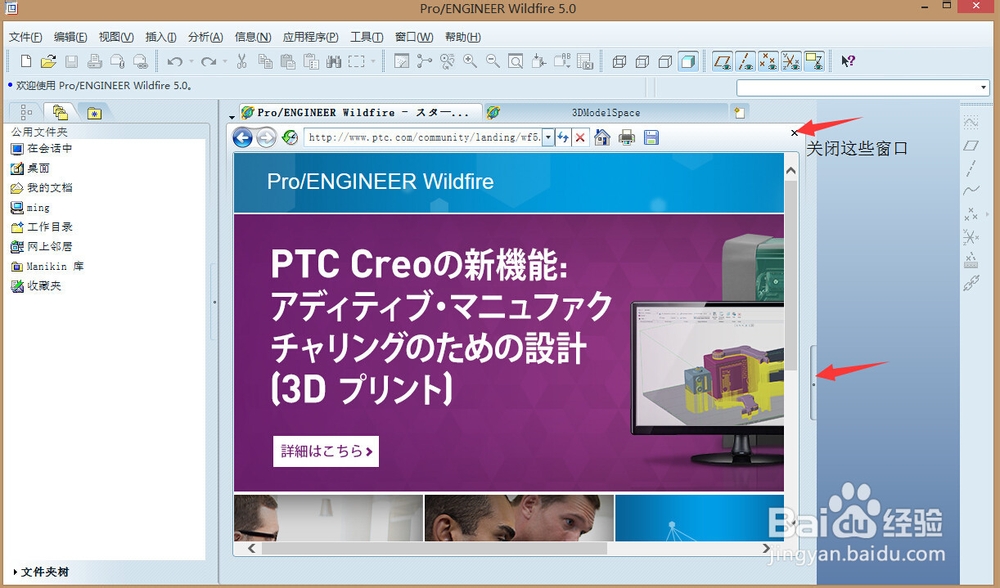Refit the view with the Refit icon

pyautogui.click(x=516, y=61)
